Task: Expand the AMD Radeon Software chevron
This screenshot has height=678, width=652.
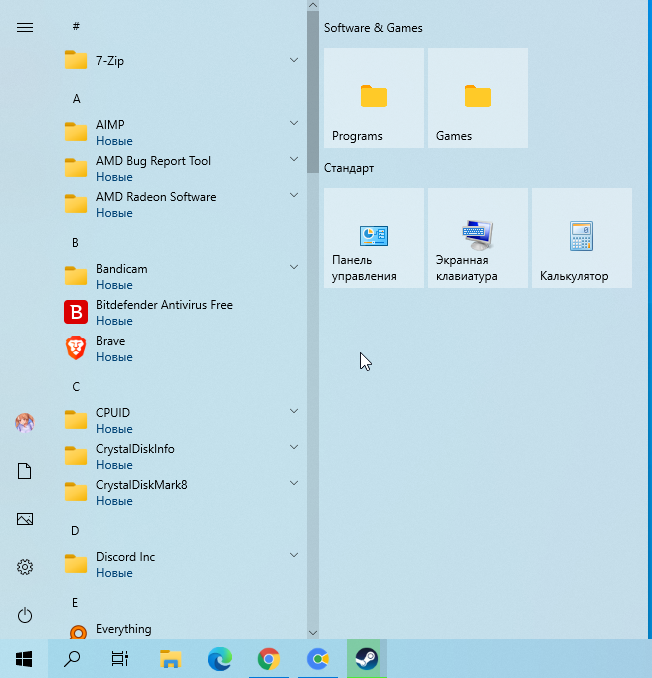Action: pyautogui.click(x=294, y=195)
